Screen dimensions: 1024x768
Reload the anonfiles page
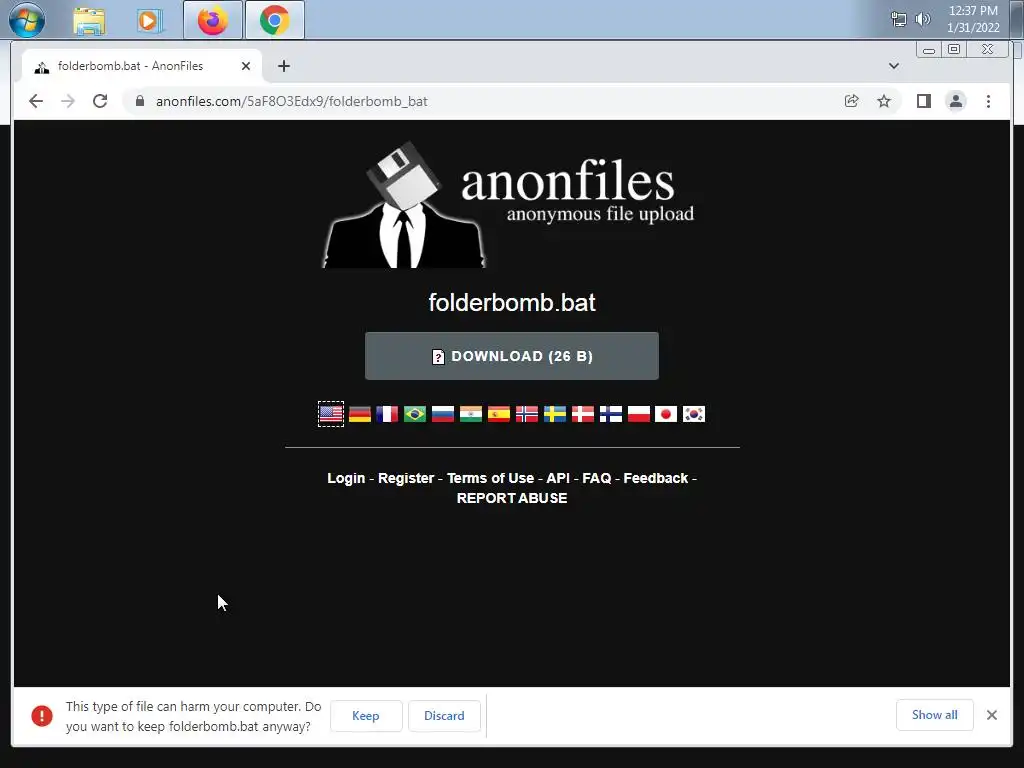point(100,101)
